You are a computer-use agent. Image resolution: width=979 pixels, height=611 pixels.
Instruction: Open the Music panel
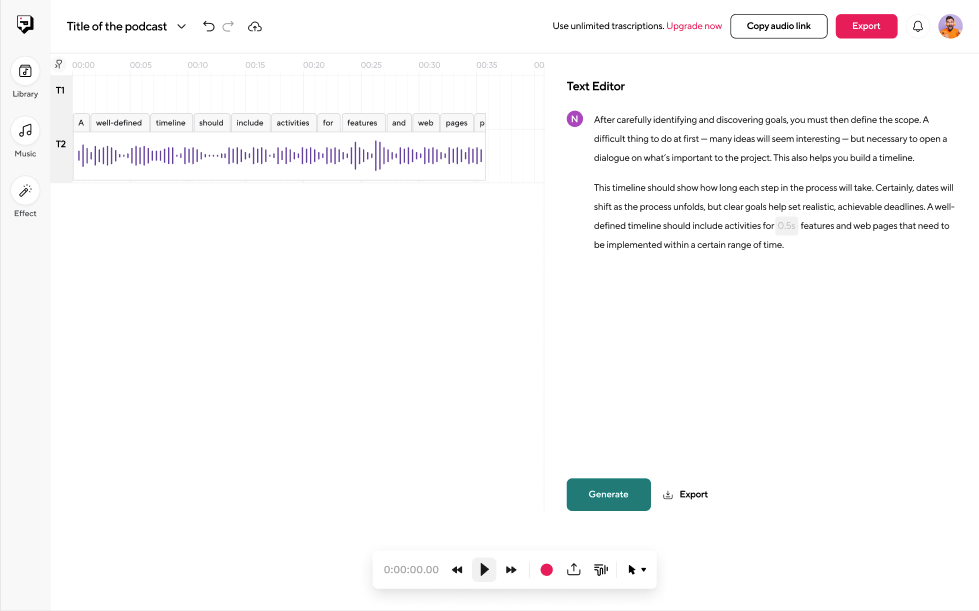click(x=24, y=130)
